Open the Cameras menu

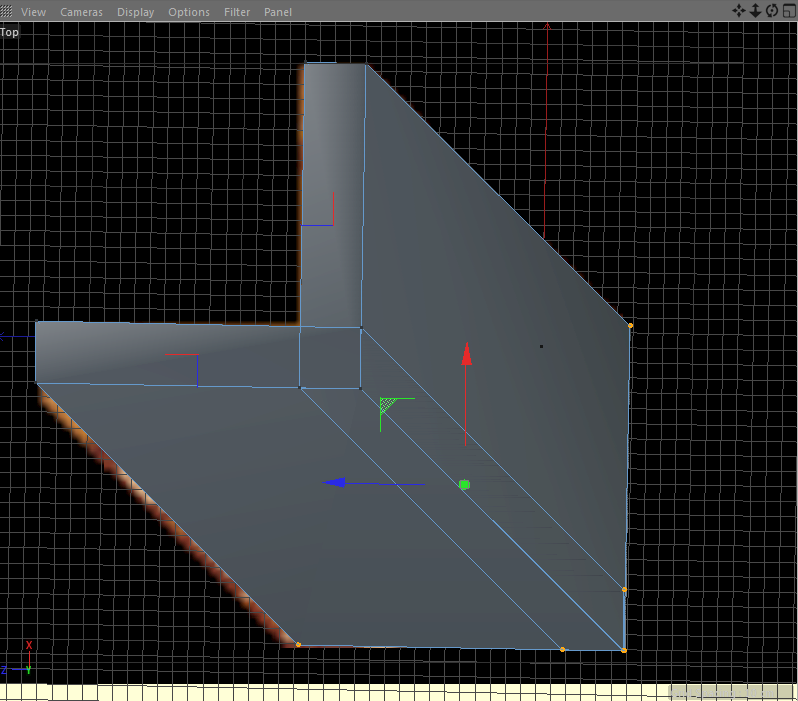pos(81,12)
